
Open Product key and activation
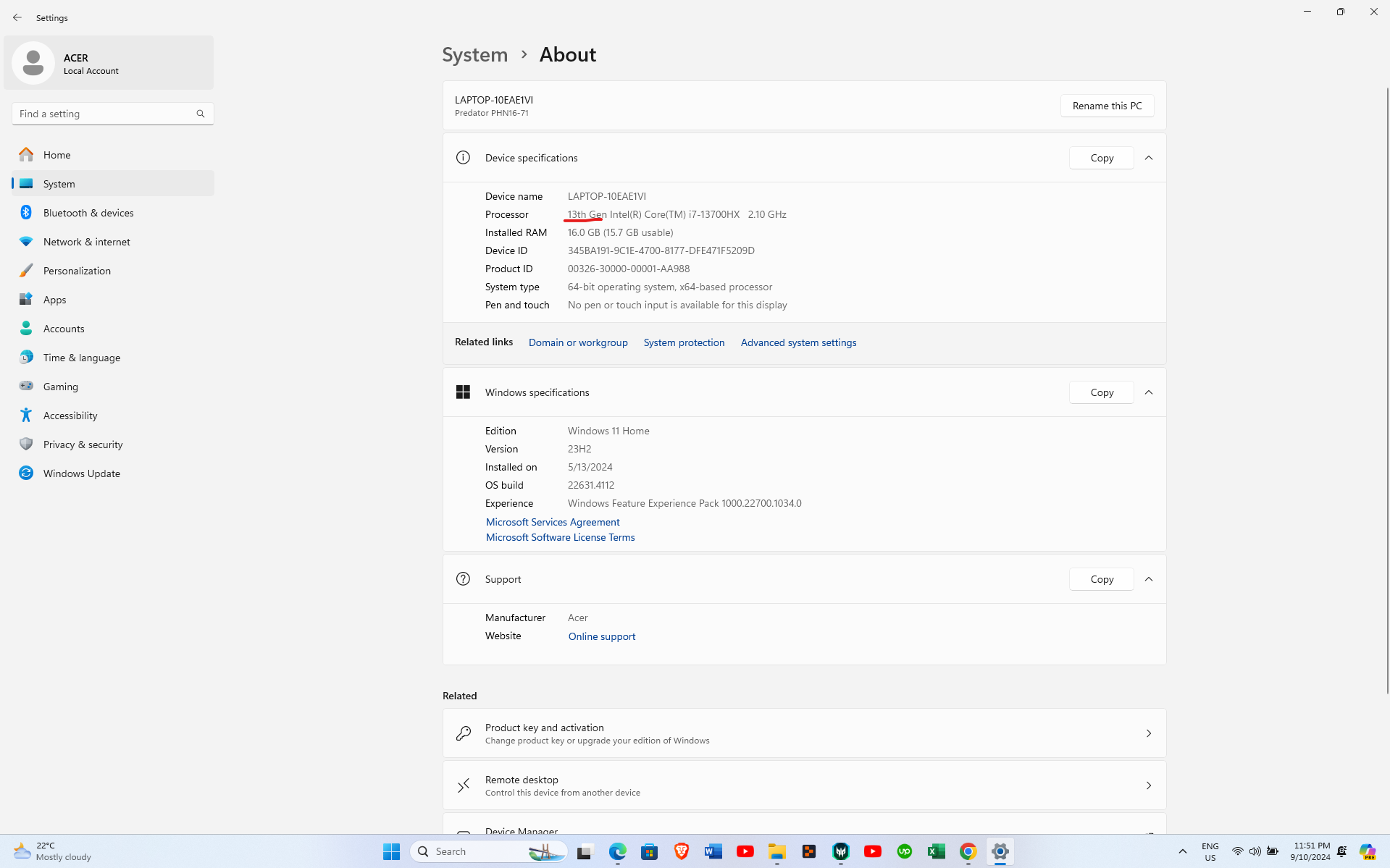pos(804,733)
